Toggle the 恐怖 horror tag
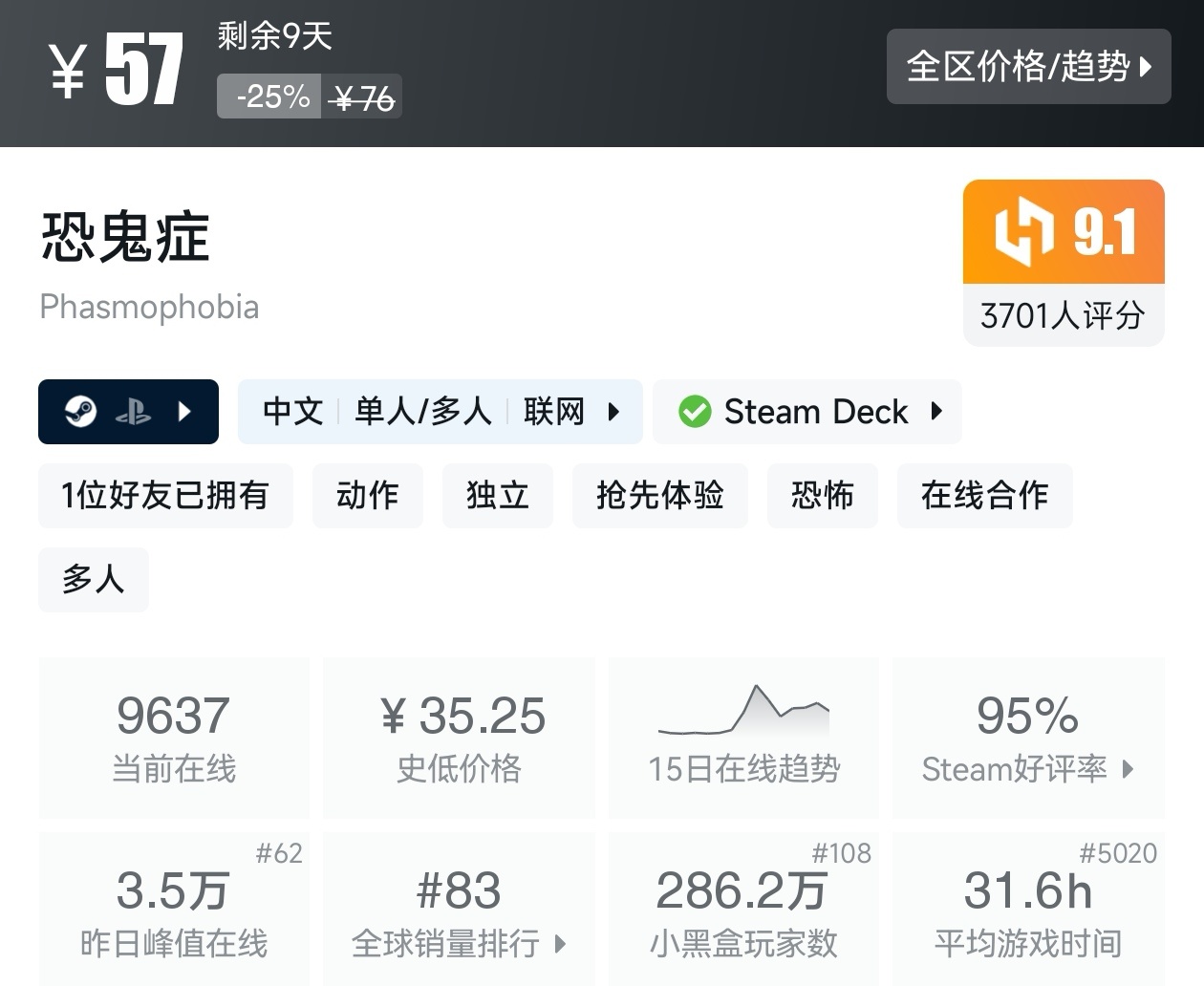This screenshot has width=1204, height=986. coord(822,496)
